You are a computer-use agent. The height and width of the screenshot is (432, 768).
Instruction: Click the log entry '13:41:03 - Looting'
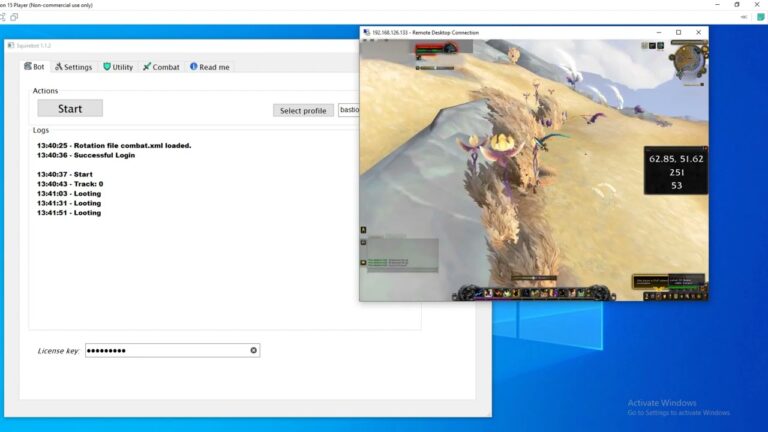pyautogui.click(x=69, y=193)
